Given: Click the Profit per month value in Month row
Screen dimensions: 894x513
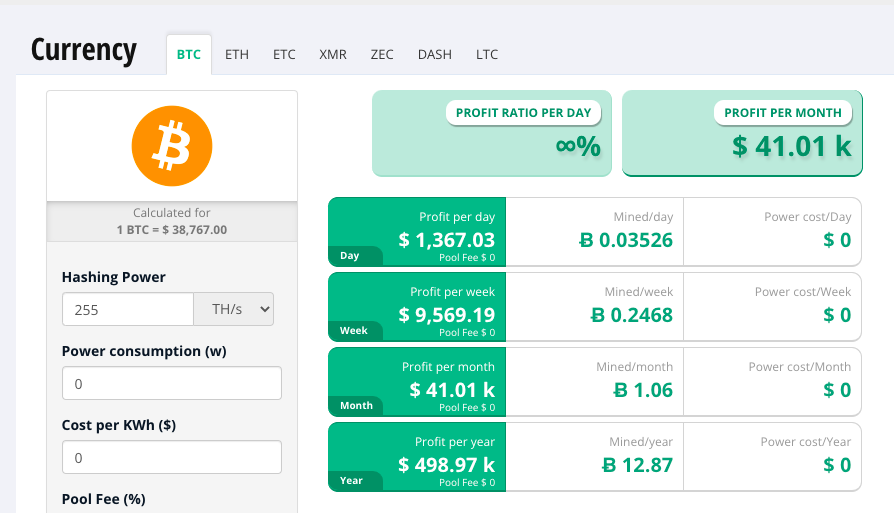Looking at the screenshot, I should pyautogui.click(x=452, y=390).
